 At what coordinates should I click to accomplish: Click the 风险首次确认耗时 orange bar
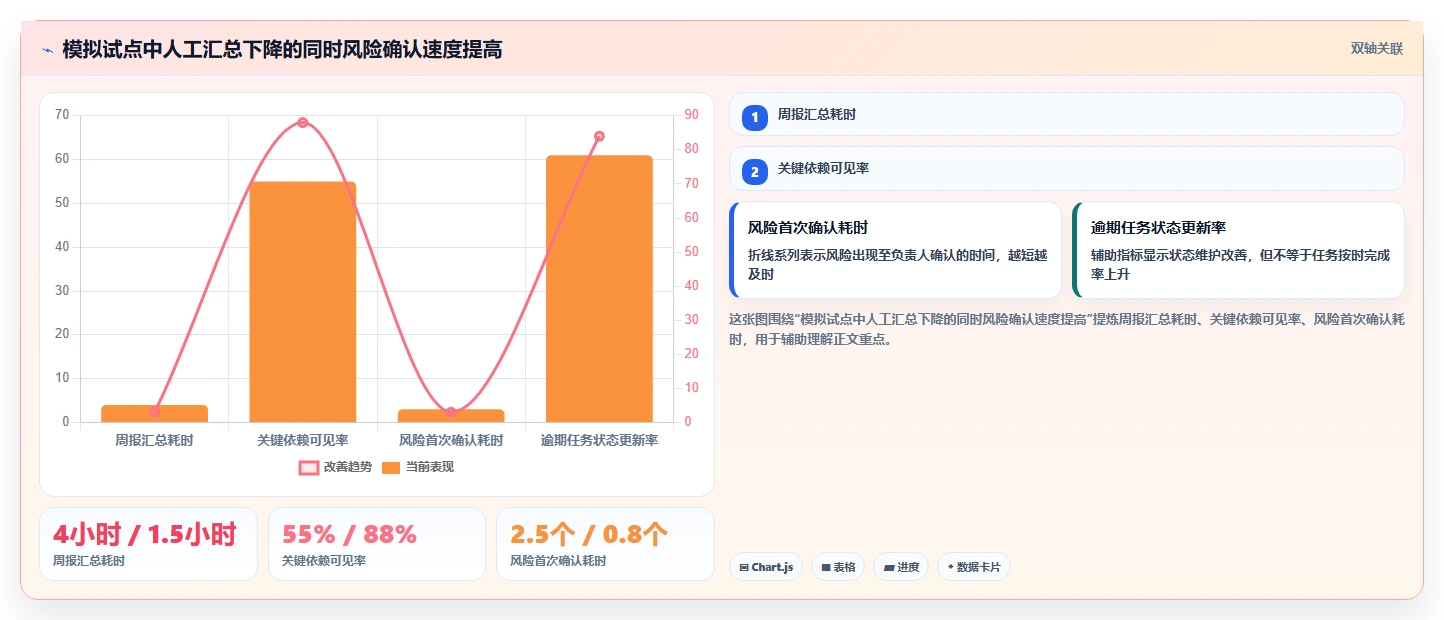click(x=451, y=416)
